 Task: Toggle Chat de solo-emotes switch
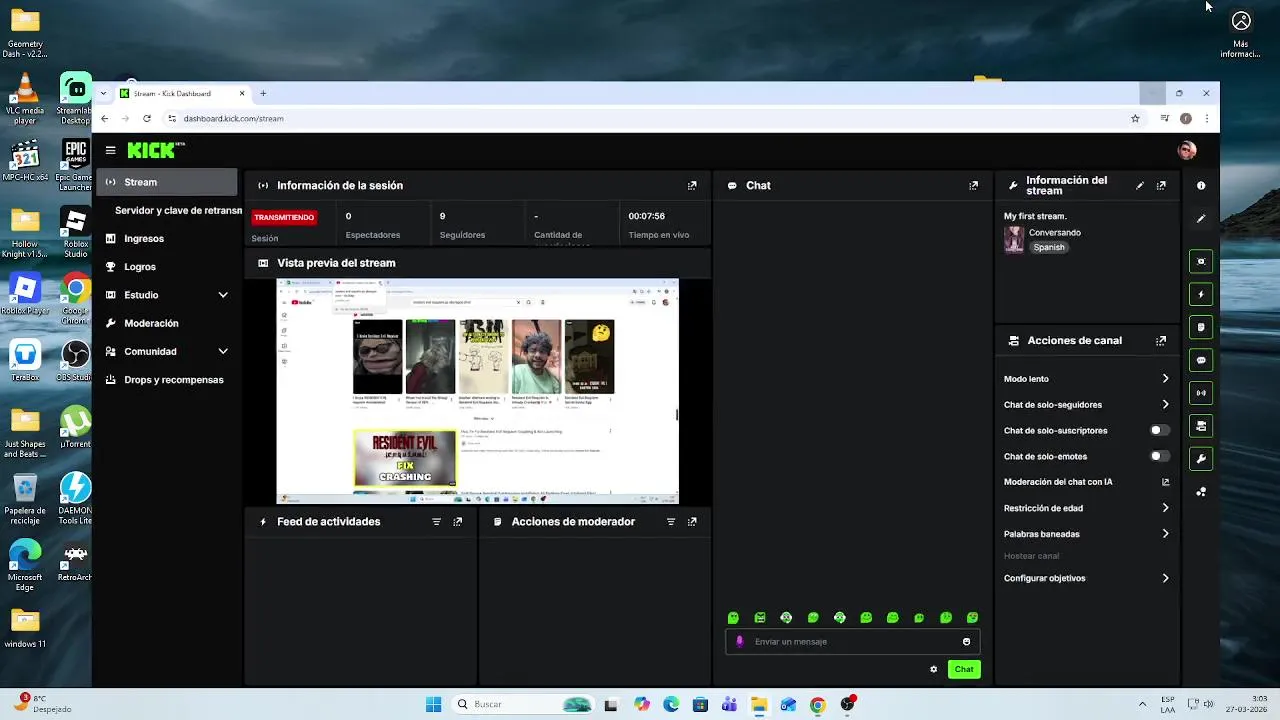1159,456
